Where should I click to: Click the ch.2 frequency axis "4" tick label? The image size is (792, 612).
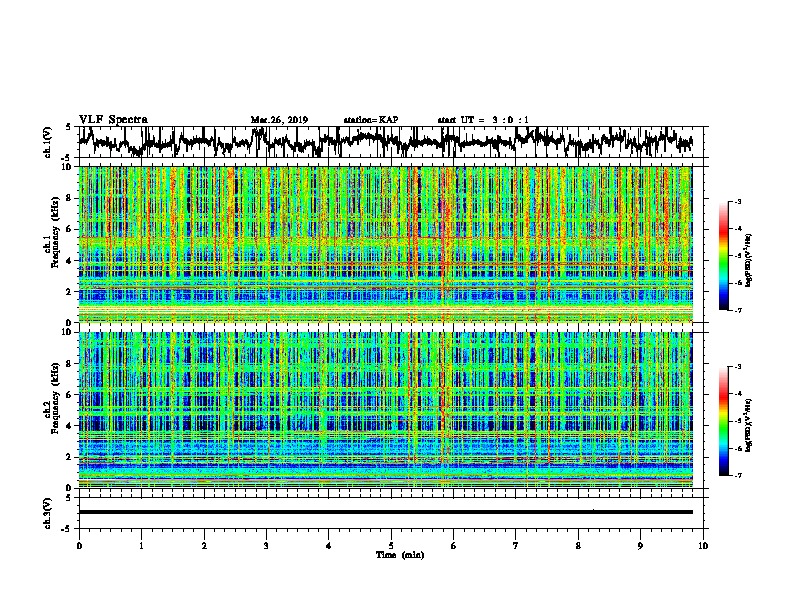click(69, 426)
